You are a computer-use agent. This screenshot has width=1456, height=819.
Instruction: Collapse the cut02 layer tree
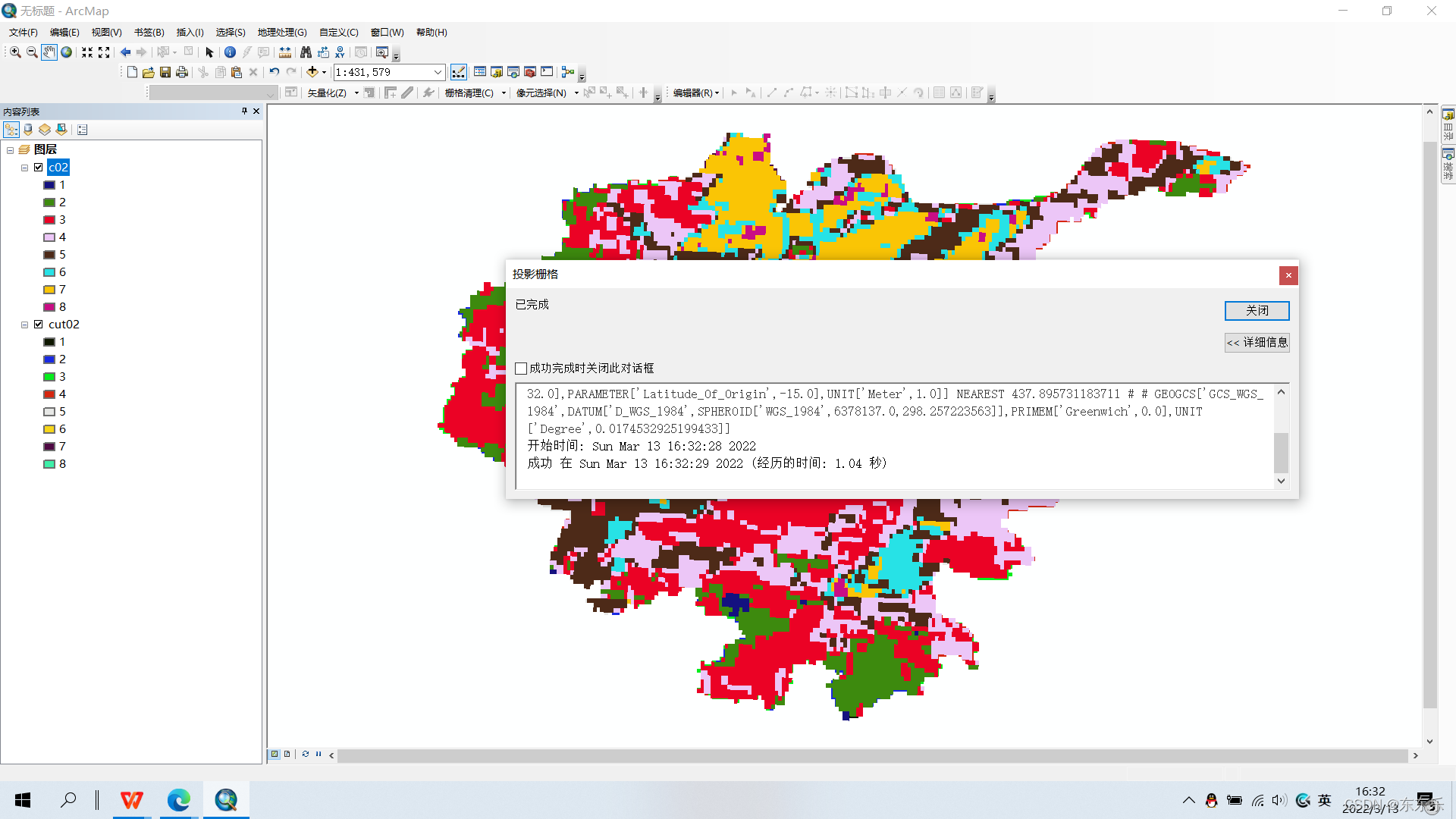[24, 325]
